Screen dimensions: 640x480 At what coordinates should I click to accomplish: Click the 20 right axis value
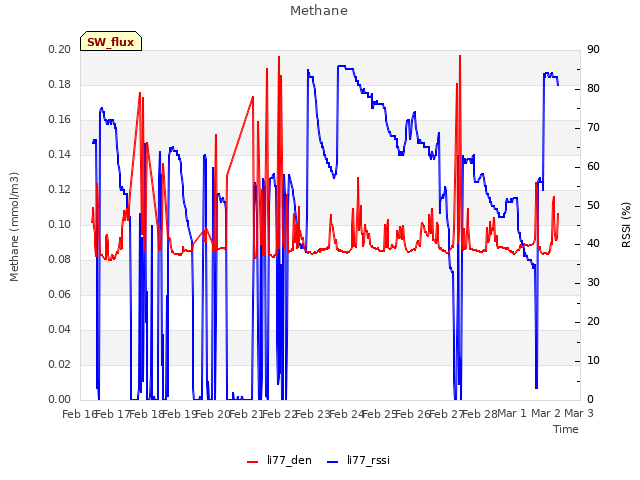tap(593, 322)
